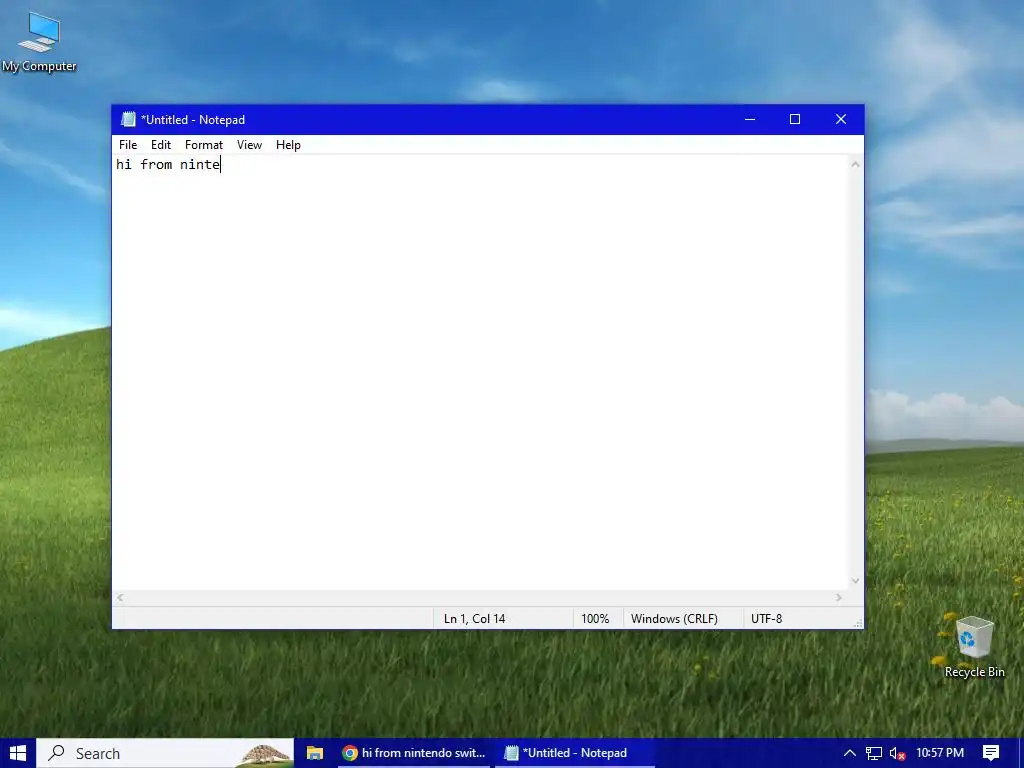Viewport: 1024px width, 768px height.
Task: Show hidden system tray icons
Action: point(849,753)
